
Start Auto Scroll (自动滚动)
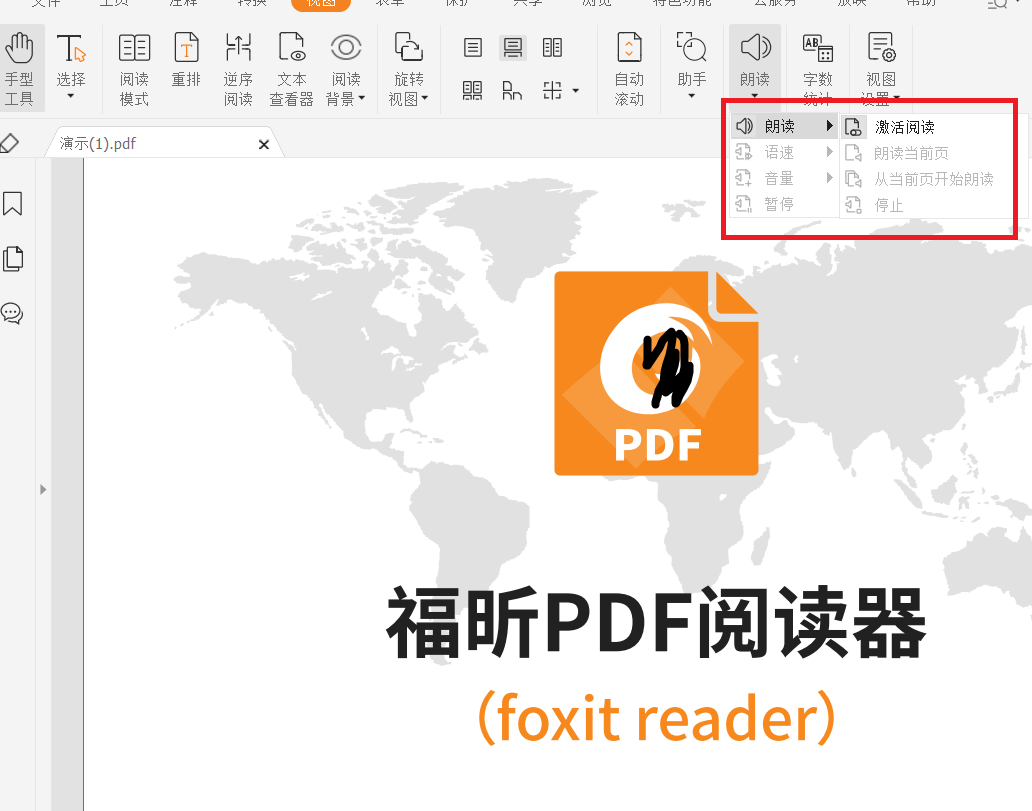click(x=629, y=69)
